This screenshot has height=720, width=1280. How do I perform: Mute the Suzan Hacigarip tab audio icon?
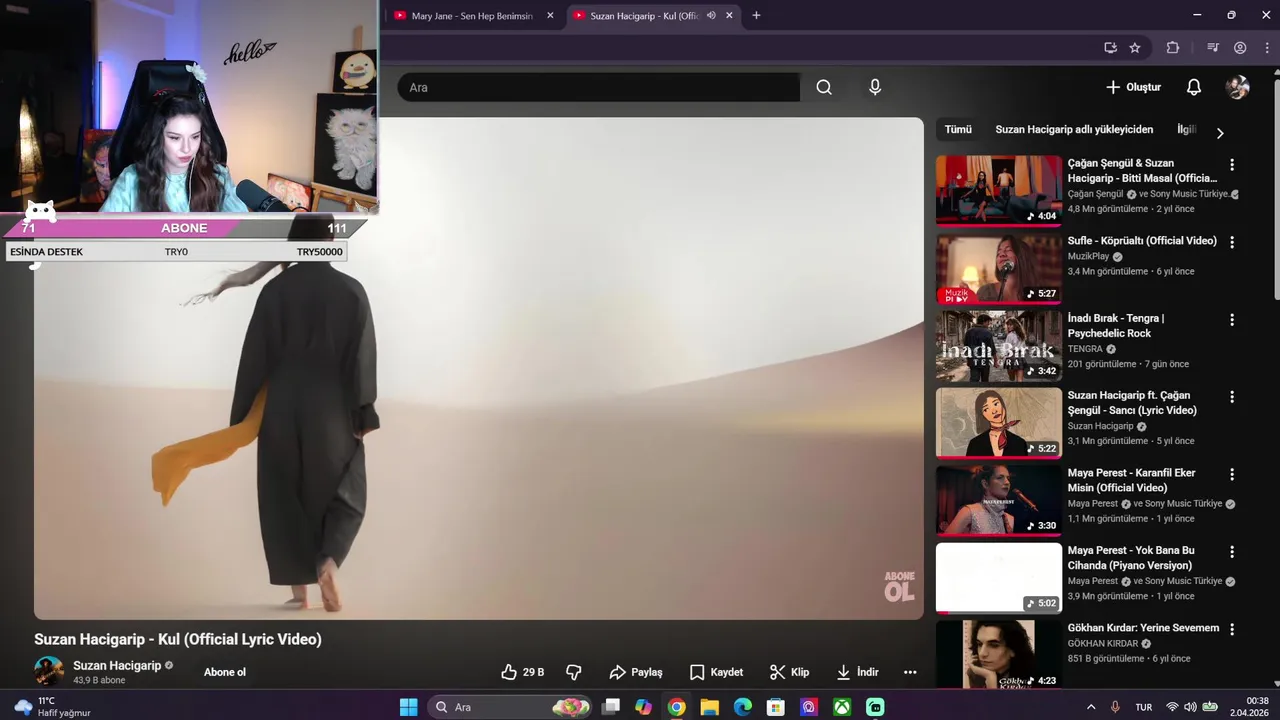(x=711, y=16)
